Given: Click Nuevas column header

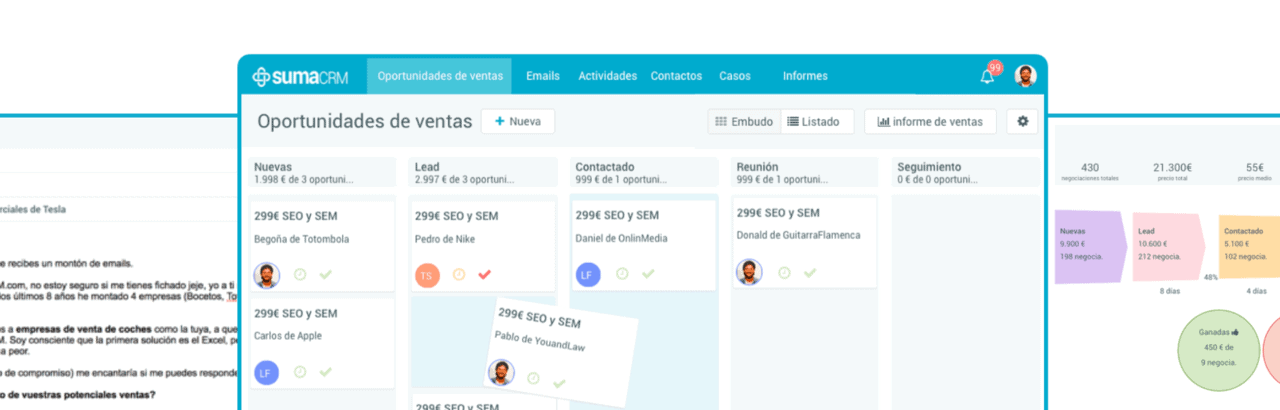Looking at the screenshot, I should pyautogui.click(x=321, y=172).
